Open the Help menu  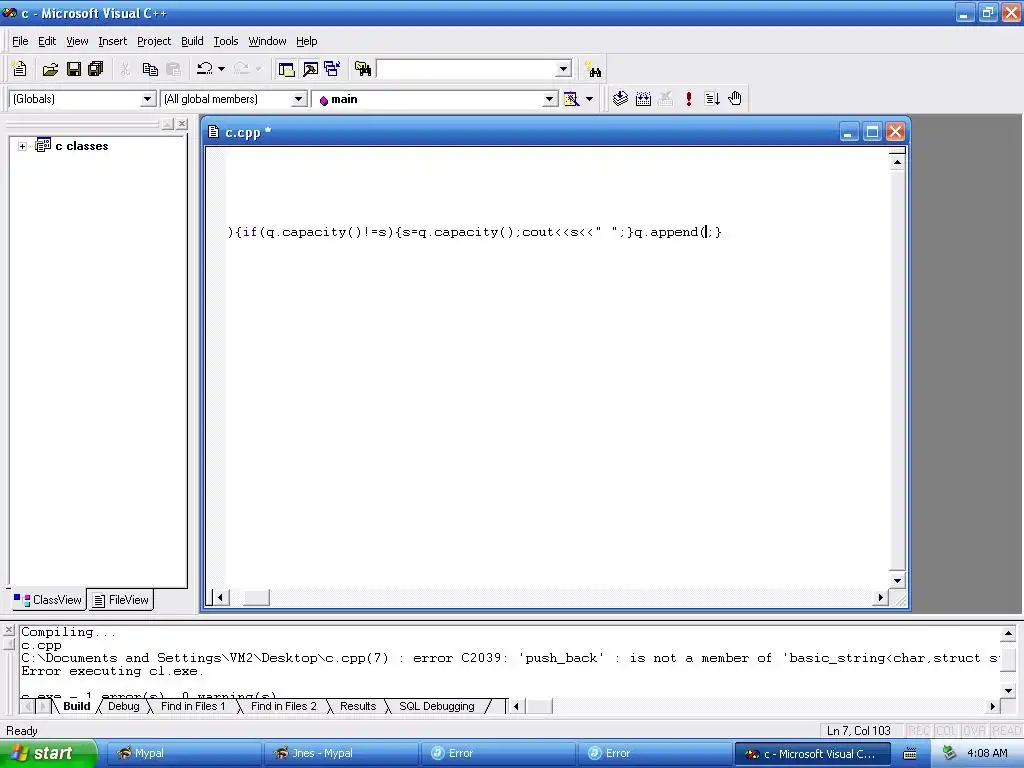(306, 41)
